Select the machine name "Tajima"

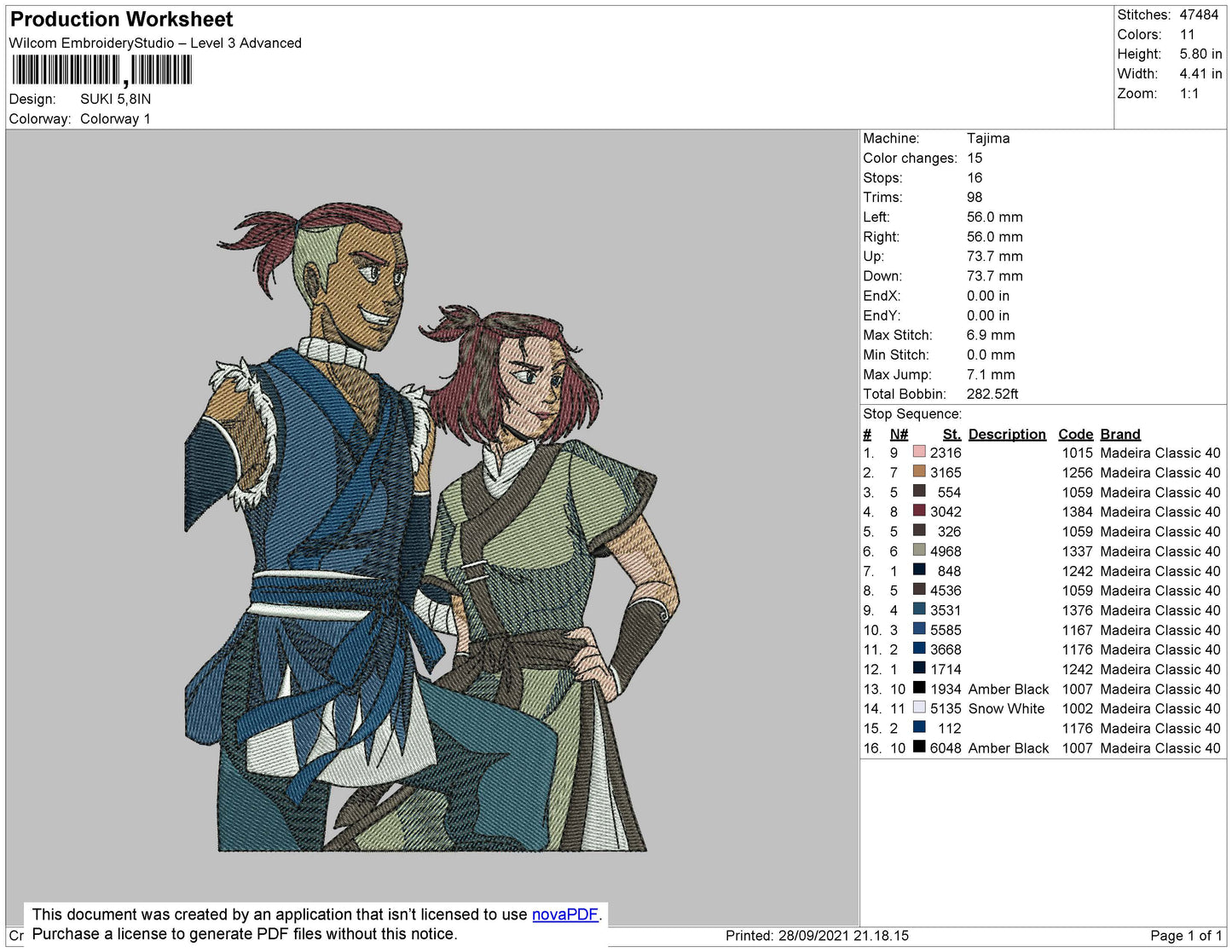point(988,138)
